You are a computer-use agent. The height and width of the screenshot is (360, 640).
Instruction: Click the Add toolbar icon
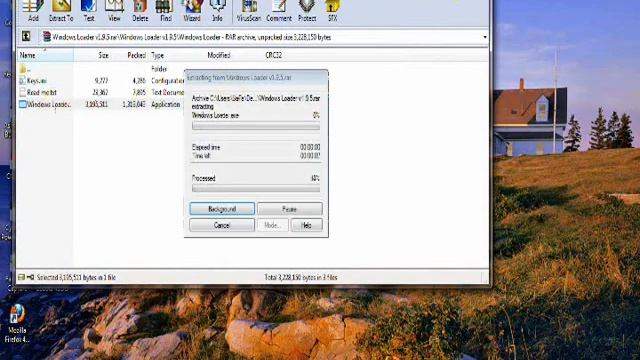point(33,11)
